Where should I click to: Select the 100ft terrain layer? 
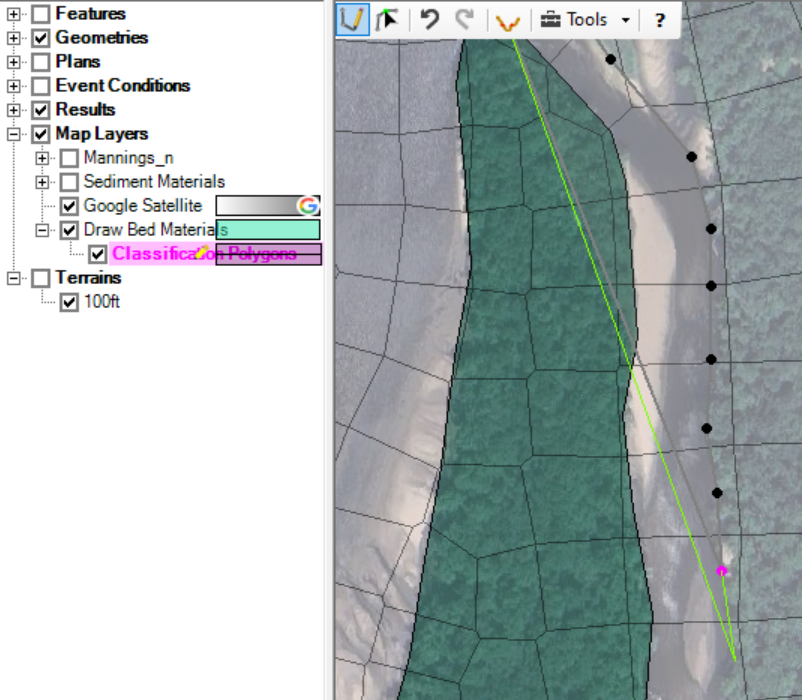tap(101, 302)
